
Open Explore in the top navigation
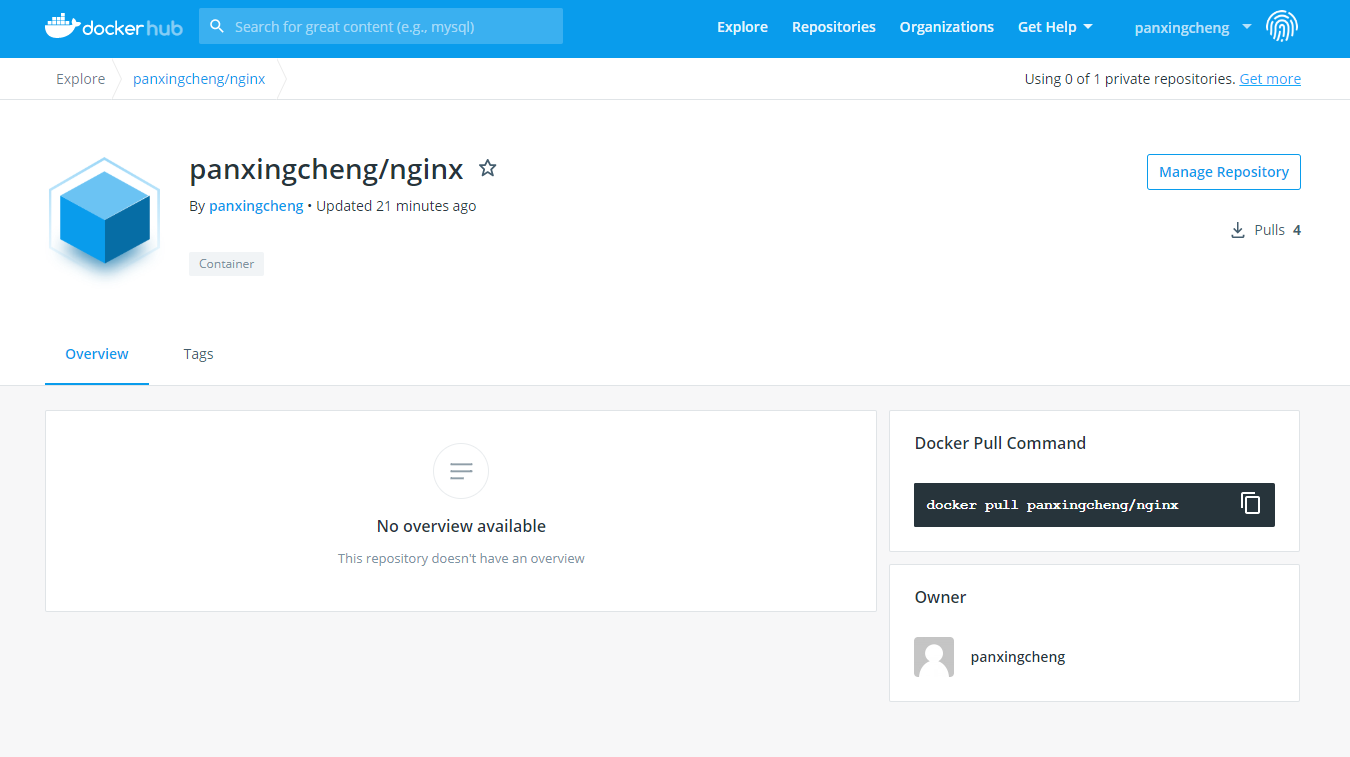(x=742, y=27)
